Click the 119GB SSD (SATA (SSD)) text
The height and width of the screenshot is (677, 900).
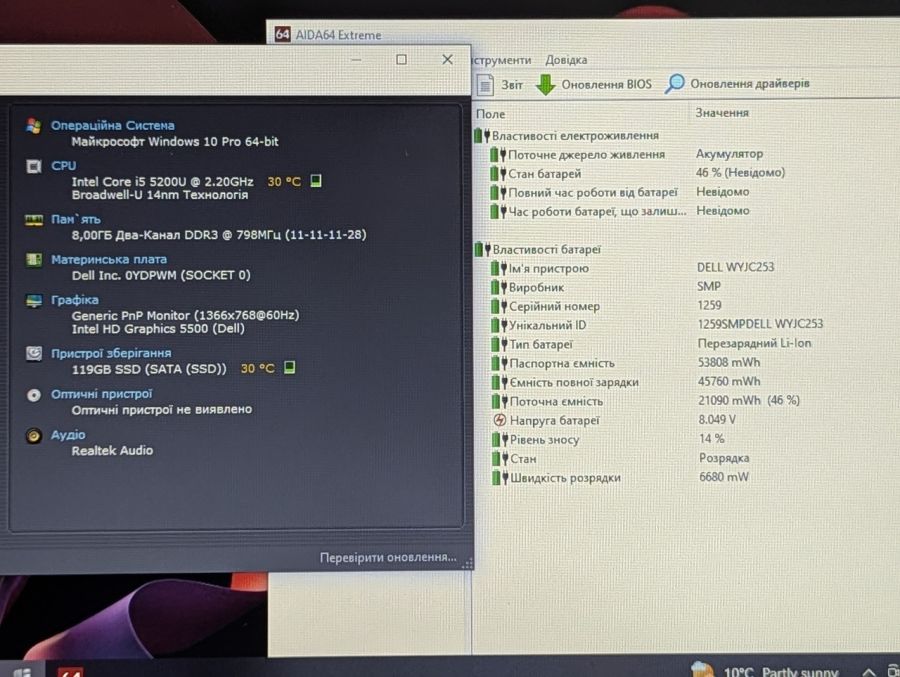149,369
